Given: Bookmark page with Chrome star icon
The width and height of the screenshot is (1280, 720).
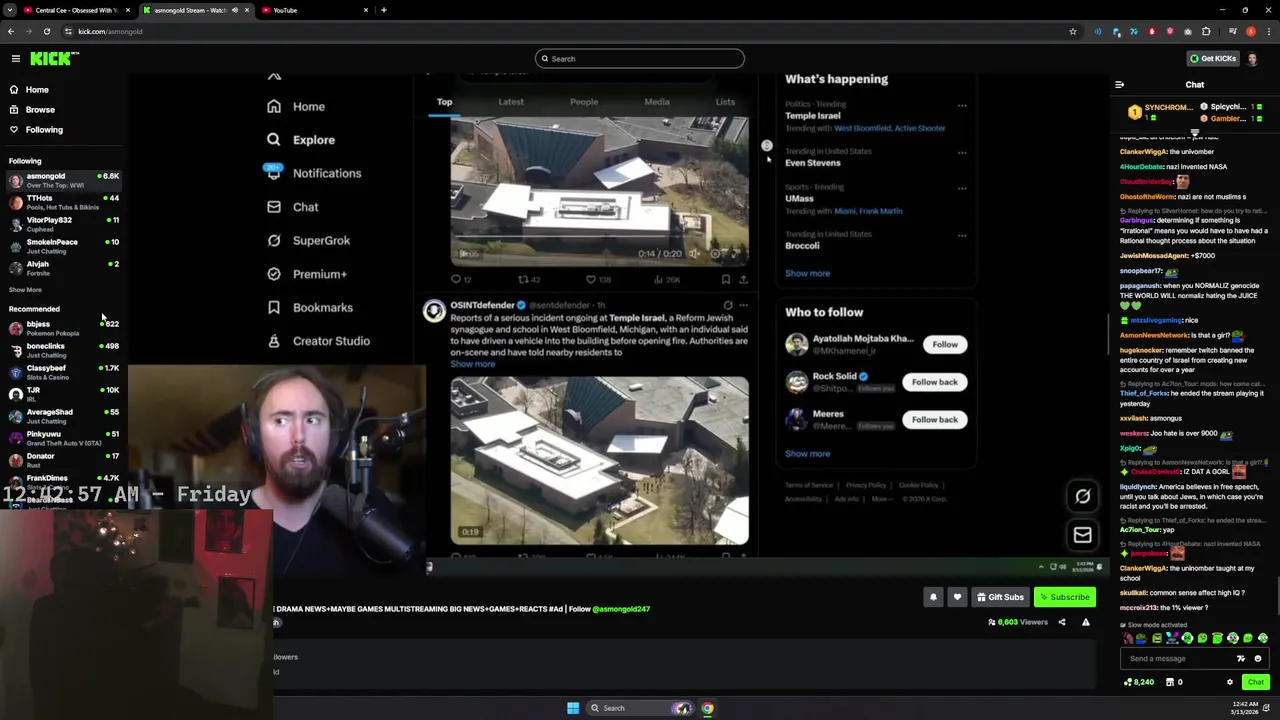Looking at the screenshot, I should click(1073, 31).
